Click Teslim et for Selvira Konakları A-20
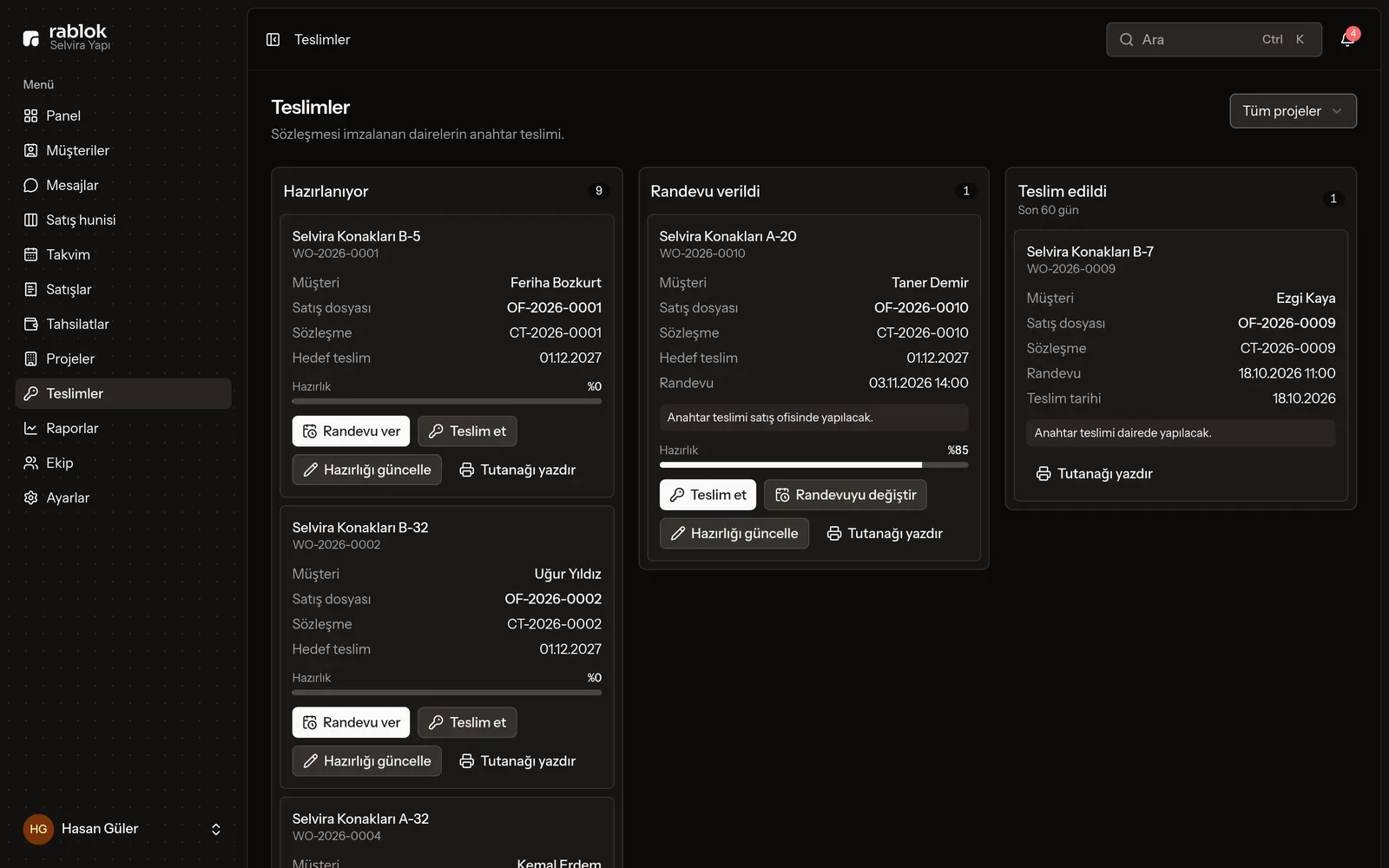The width and height of the screenshot is (1389, 868). coord(708,495)
